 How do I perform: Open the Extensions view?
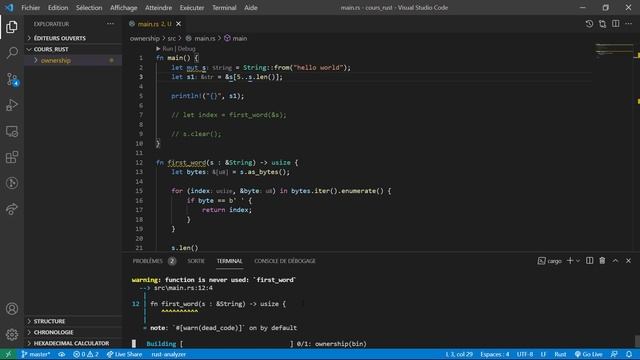click(x=12, y=158)
